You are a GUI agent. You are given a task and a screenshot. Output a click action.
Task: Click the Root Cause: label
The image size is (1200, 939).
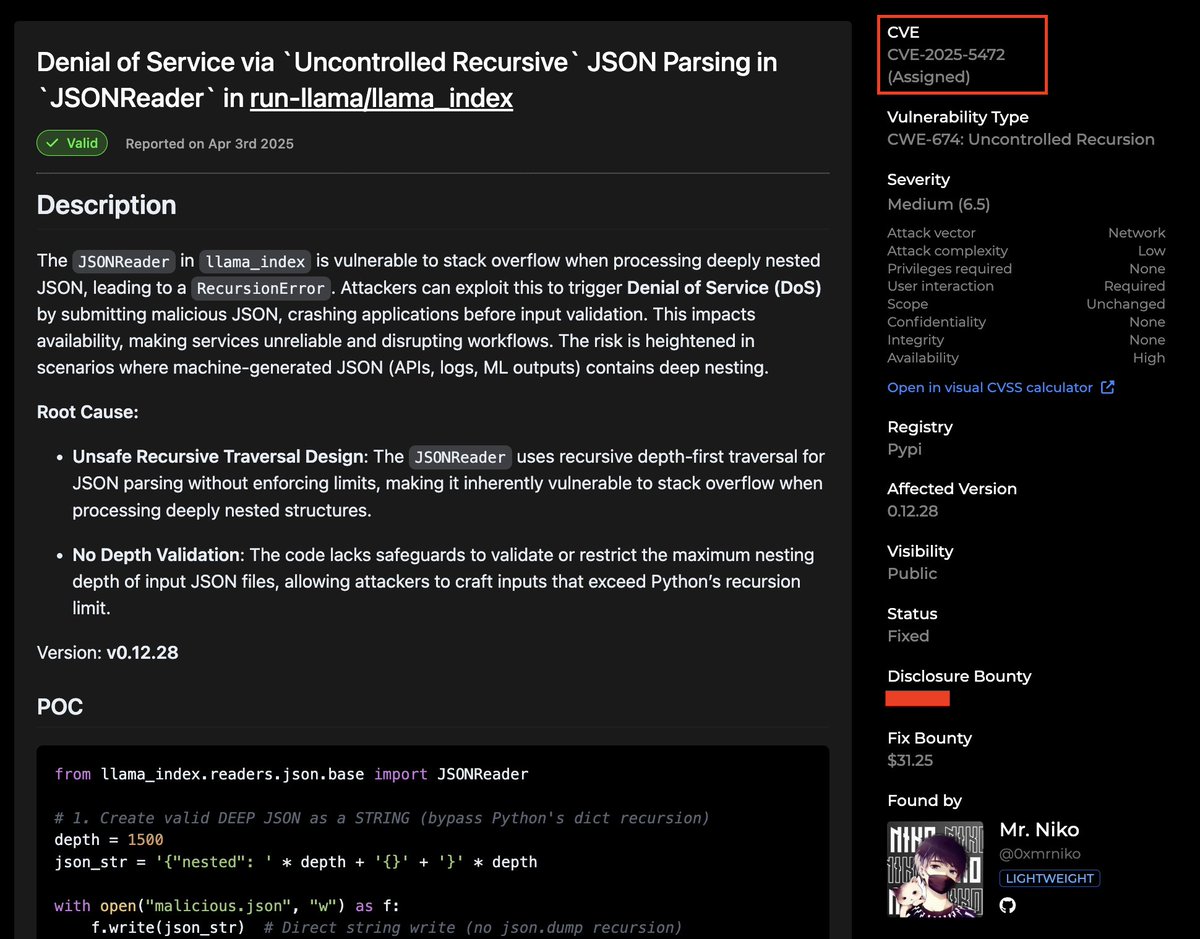coord(87,412)
